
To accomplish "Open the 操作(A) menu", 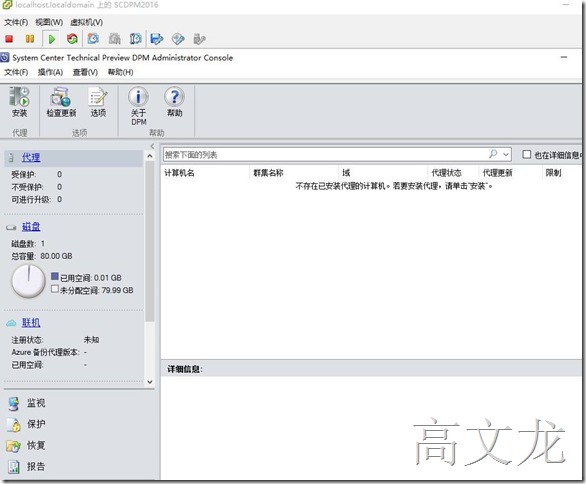I will click(x=50, y=72).
